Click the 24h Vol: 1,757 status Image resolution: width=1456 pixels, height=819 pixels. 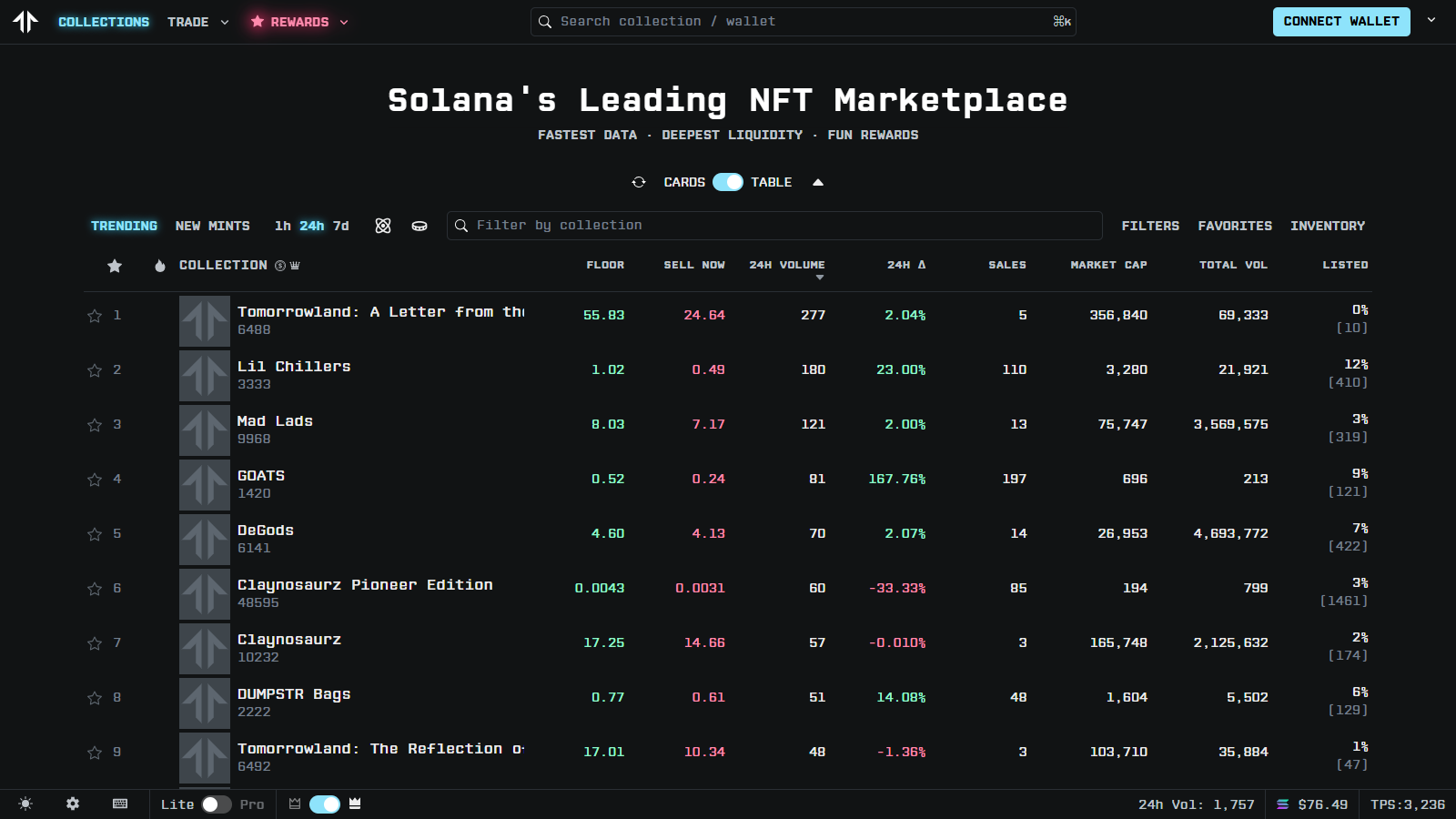(x=1197, y=804)
